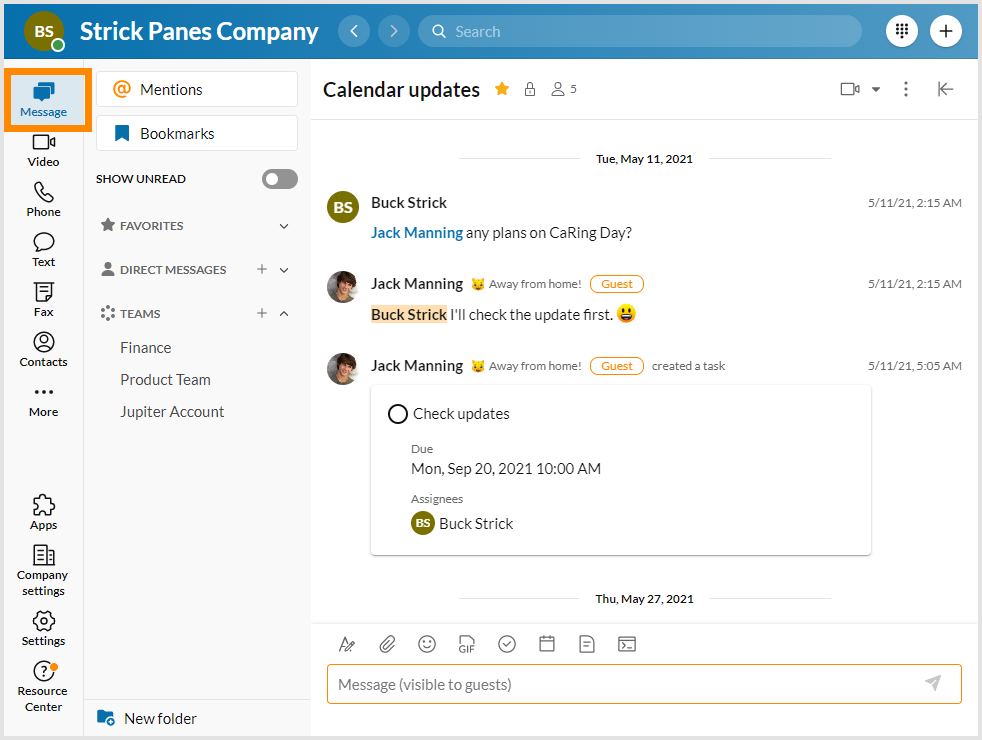Open the dial pad icon

901,31
